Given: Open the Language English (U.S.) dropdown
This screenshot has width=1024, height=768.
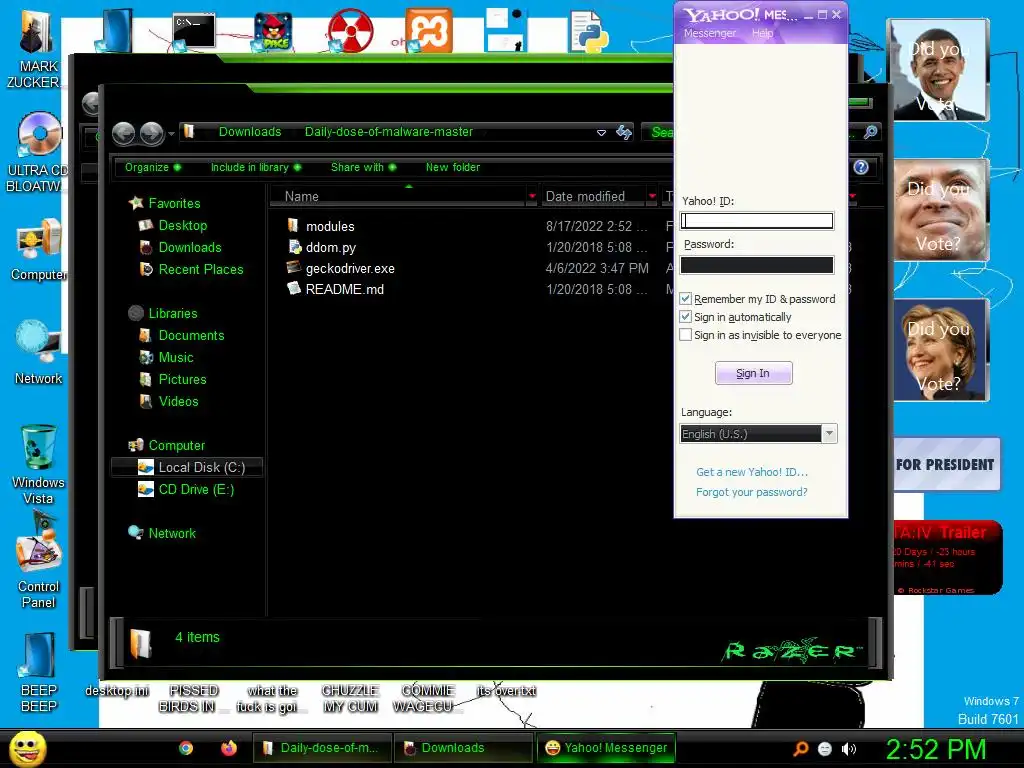Looking at the screenshot, I should 758,434.
